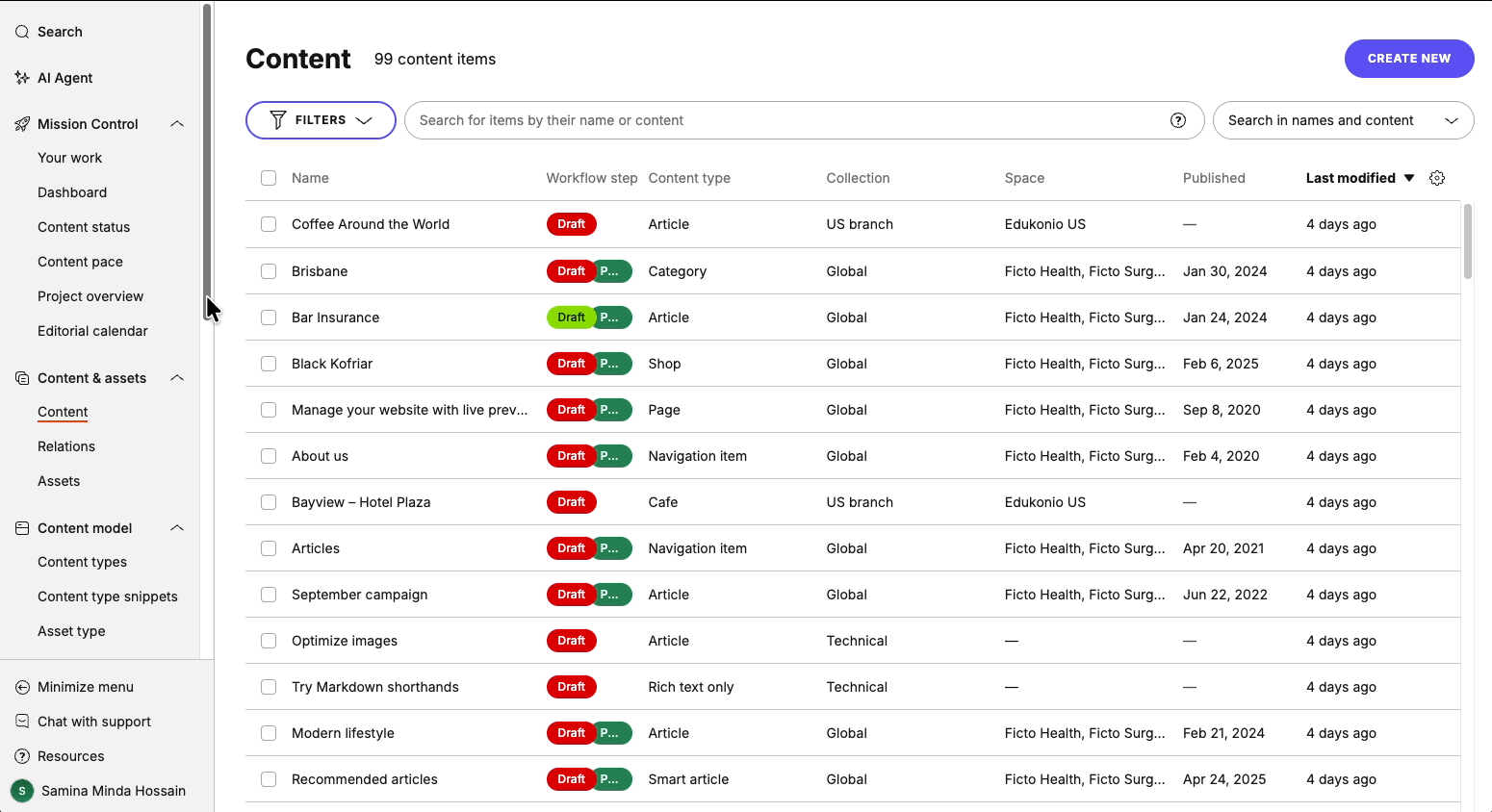This screenshot has height=812, width=1492.
Task: Open the 'Search in names and content' dropdown
Action: [1343, 120]
